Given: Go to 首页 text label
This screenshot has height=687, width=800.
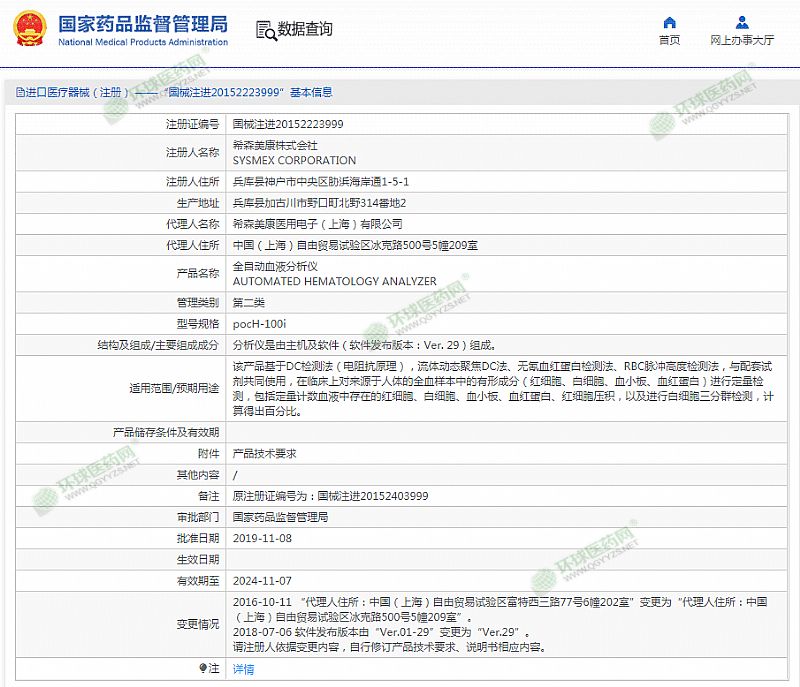Looking at the screenshot, I should pos(669,41).
